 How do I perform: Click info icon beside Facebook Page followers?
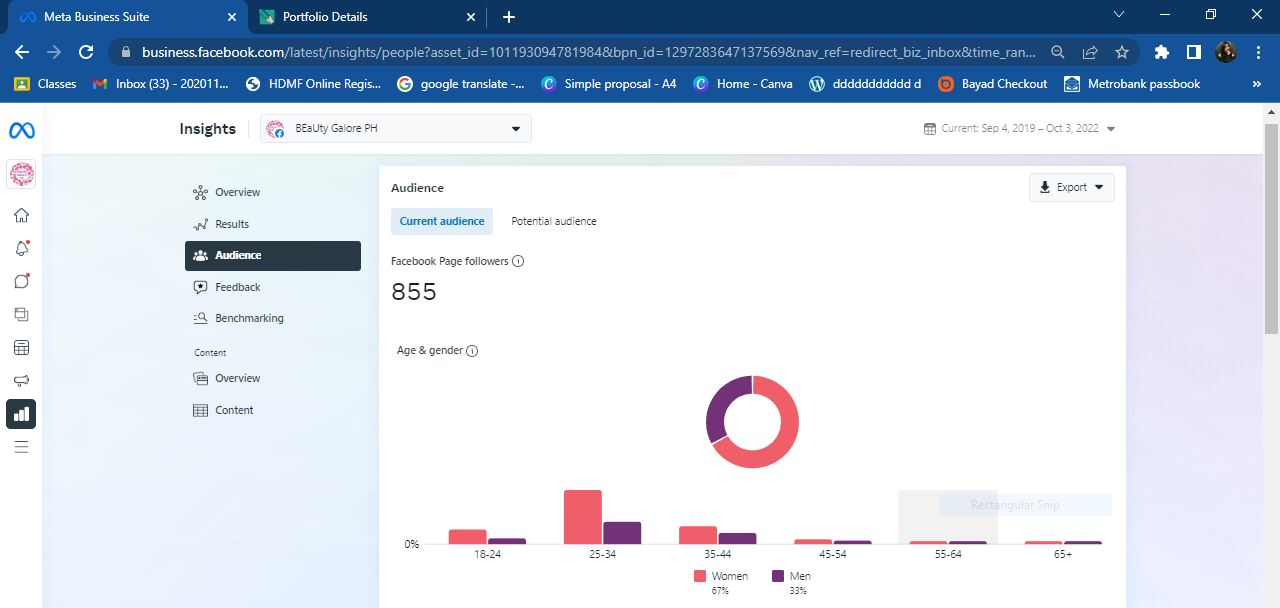(518, 261)
